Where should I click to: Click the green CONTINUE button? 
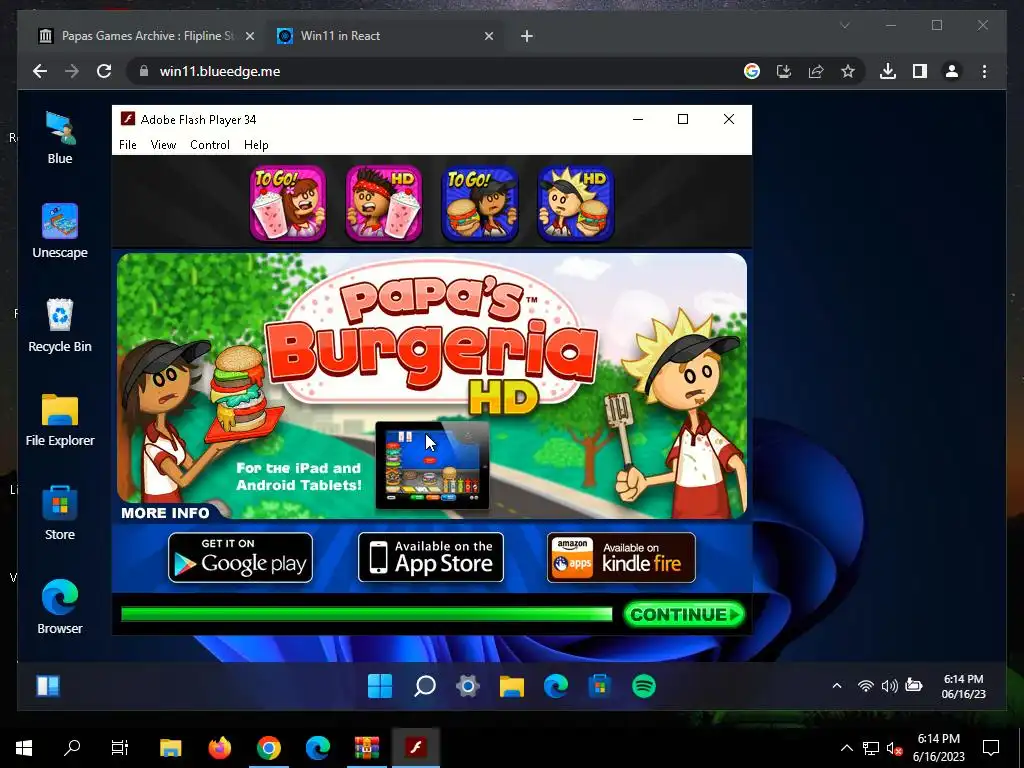point(684,615)
